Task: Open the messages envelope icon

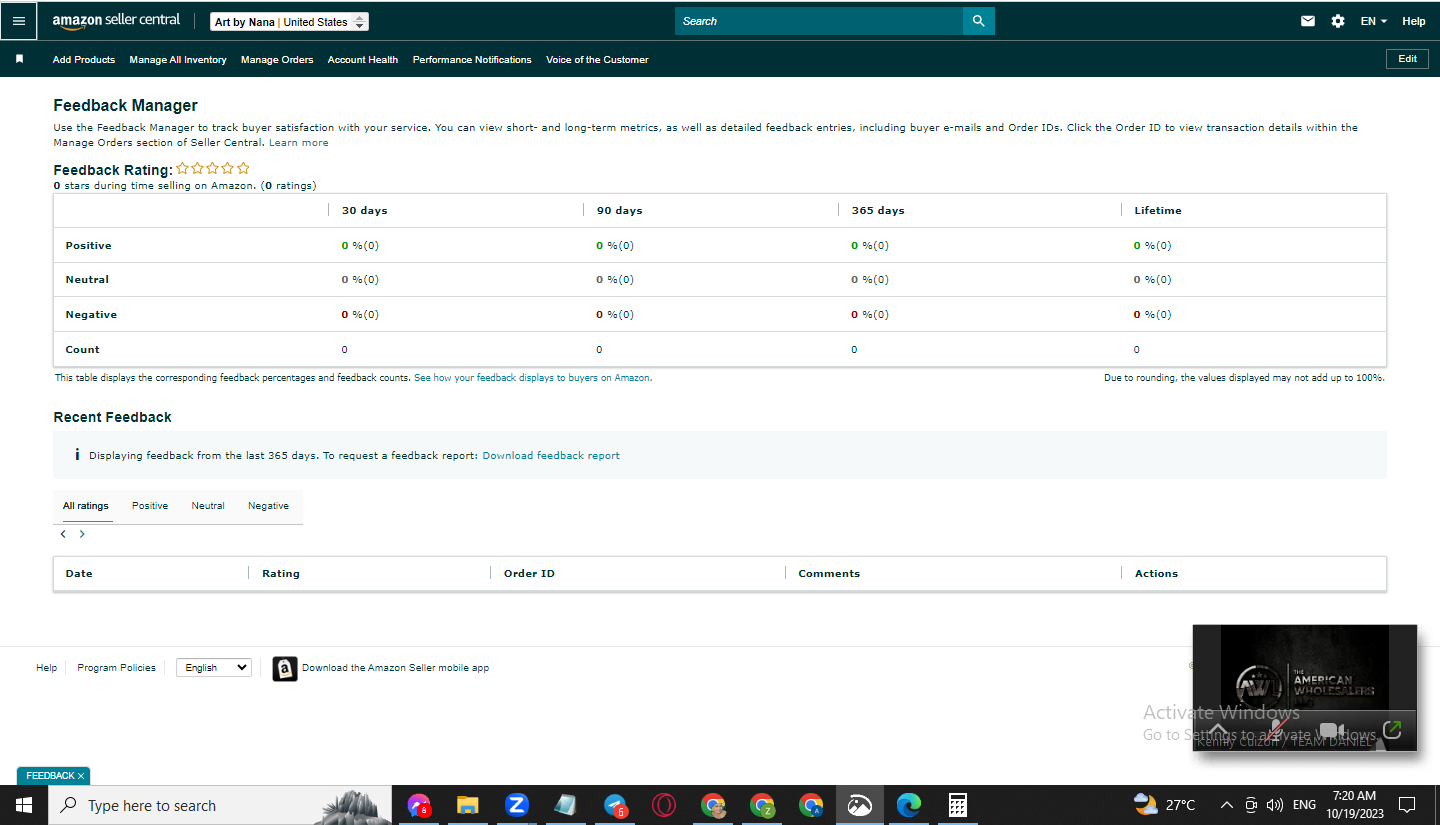Action: [1308, 21]
